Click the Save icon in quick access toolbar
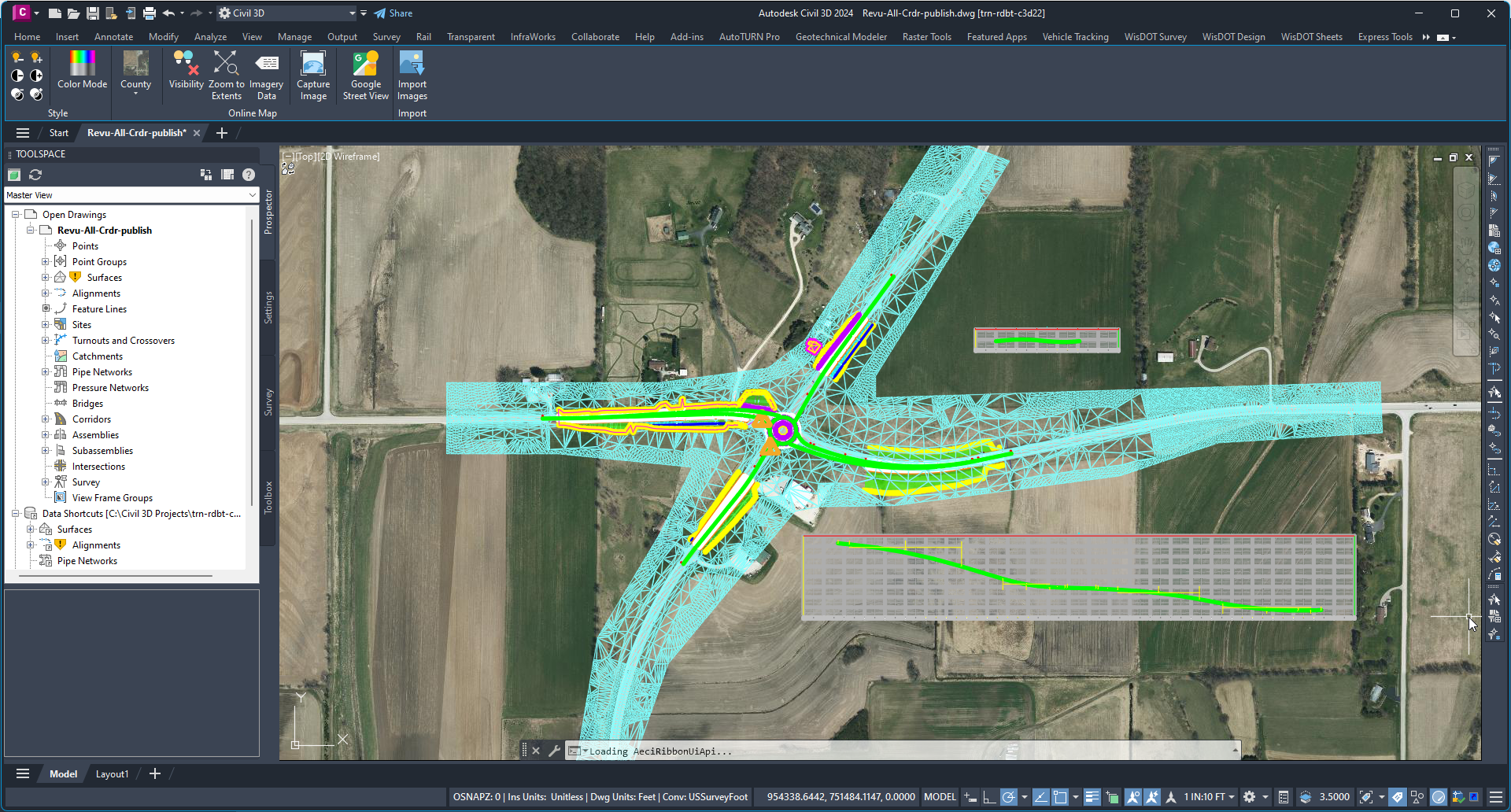Image resolution: width=1511 pixels, height=812 pixels. tap(92, 13)
